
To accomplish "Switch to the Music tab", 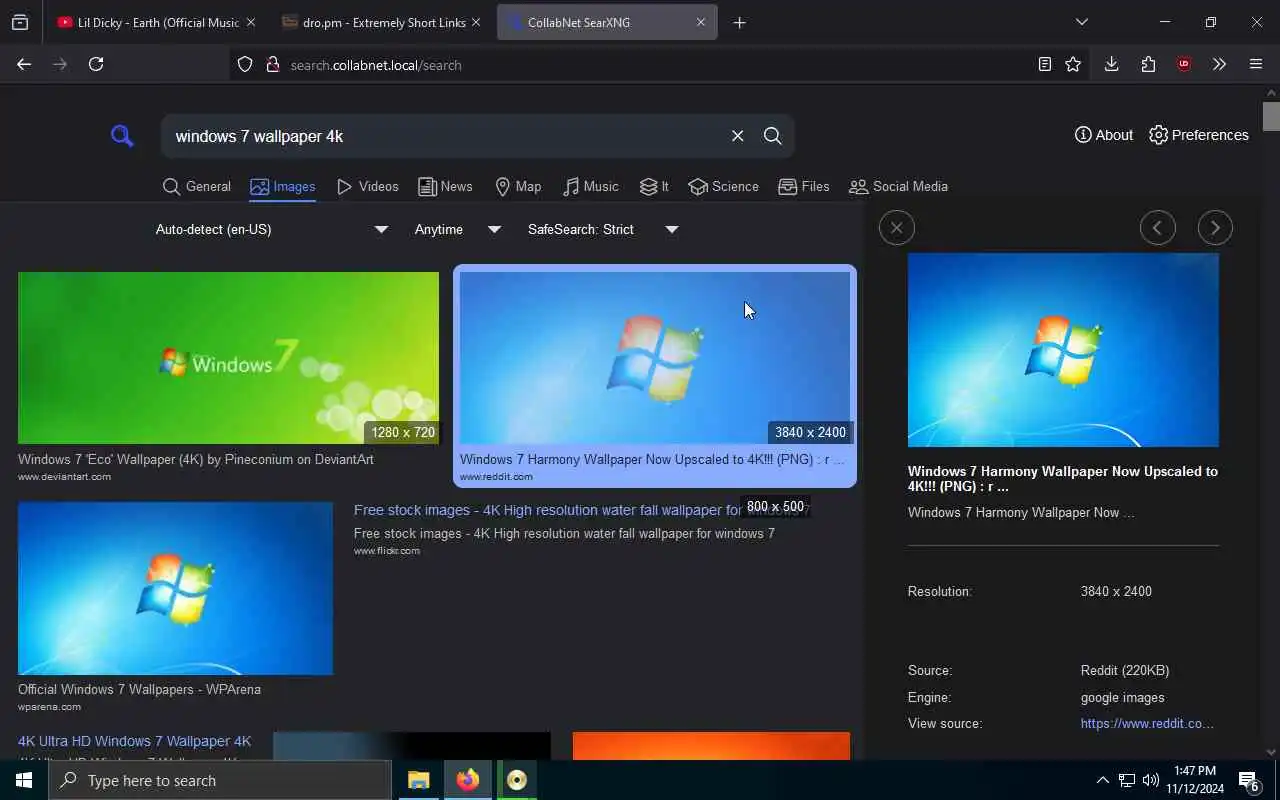I will point(591,186).
